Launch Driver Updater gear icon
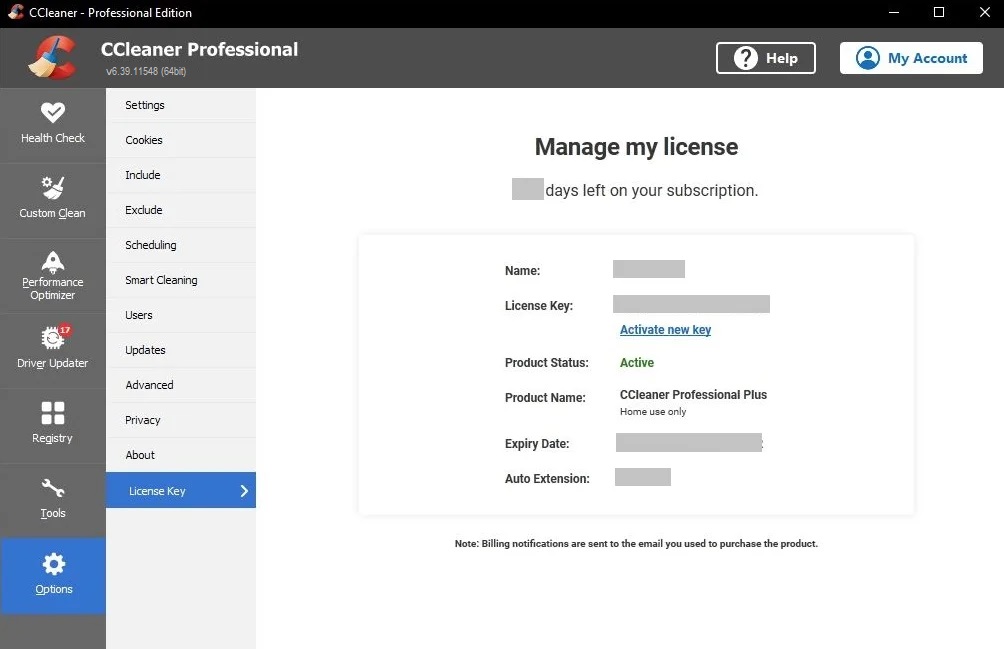1004x649 pixels. coord(53,338)
